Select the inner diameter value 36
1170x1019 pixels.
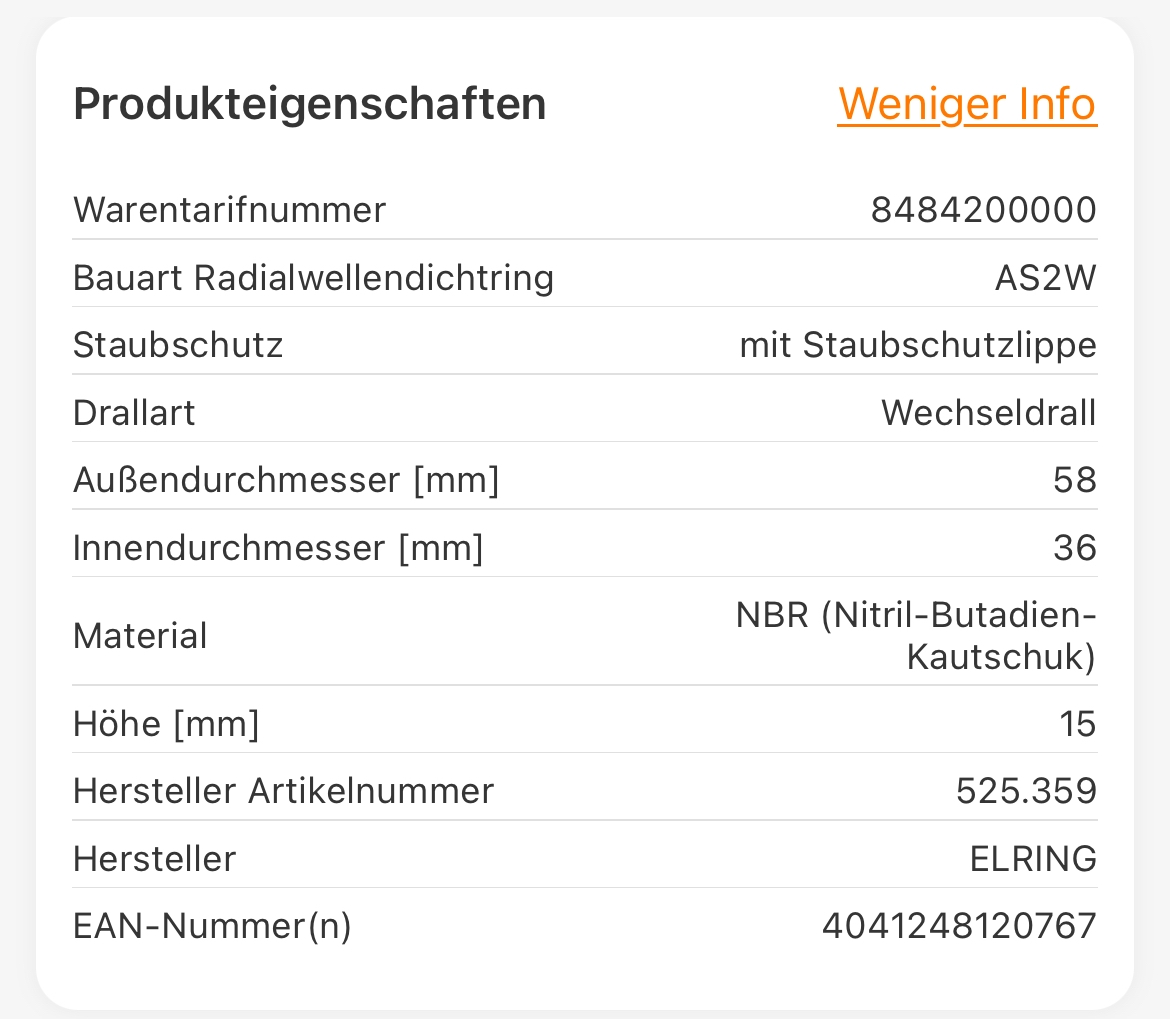click(x=1074, y=548)
